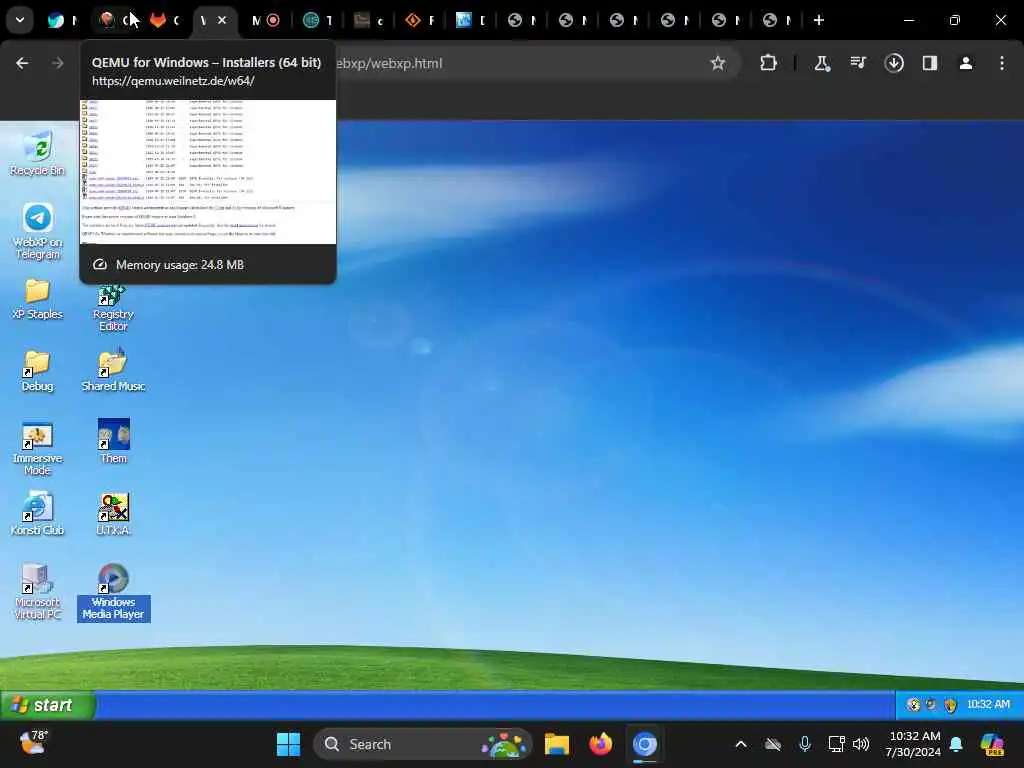Open the media controls toolbar icon
The height and width of the screenshot is (768, 1024).
pos(857,63)
